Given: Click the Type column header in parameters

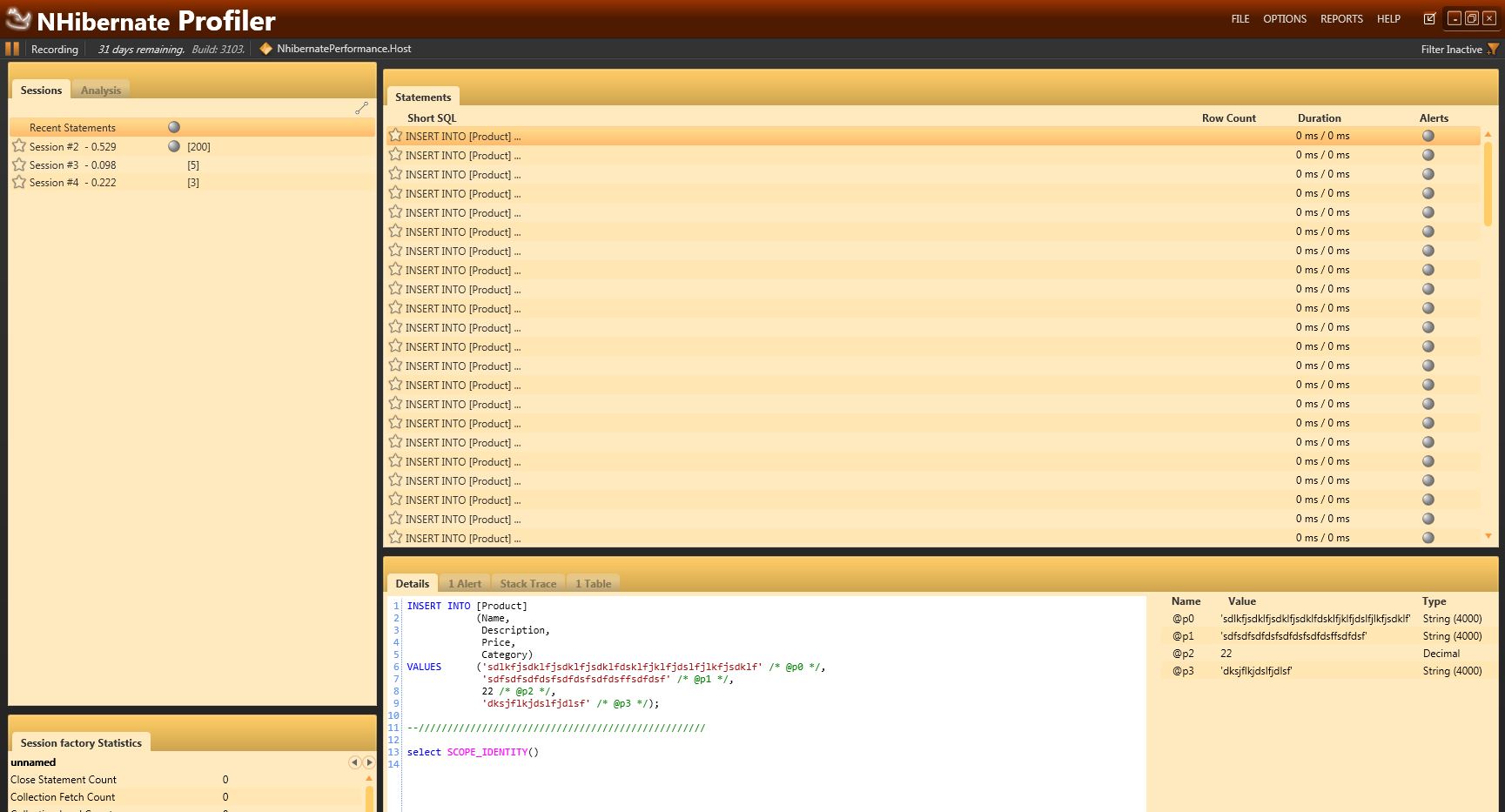Looking at the screenshot, I should tap(1434, 601).
